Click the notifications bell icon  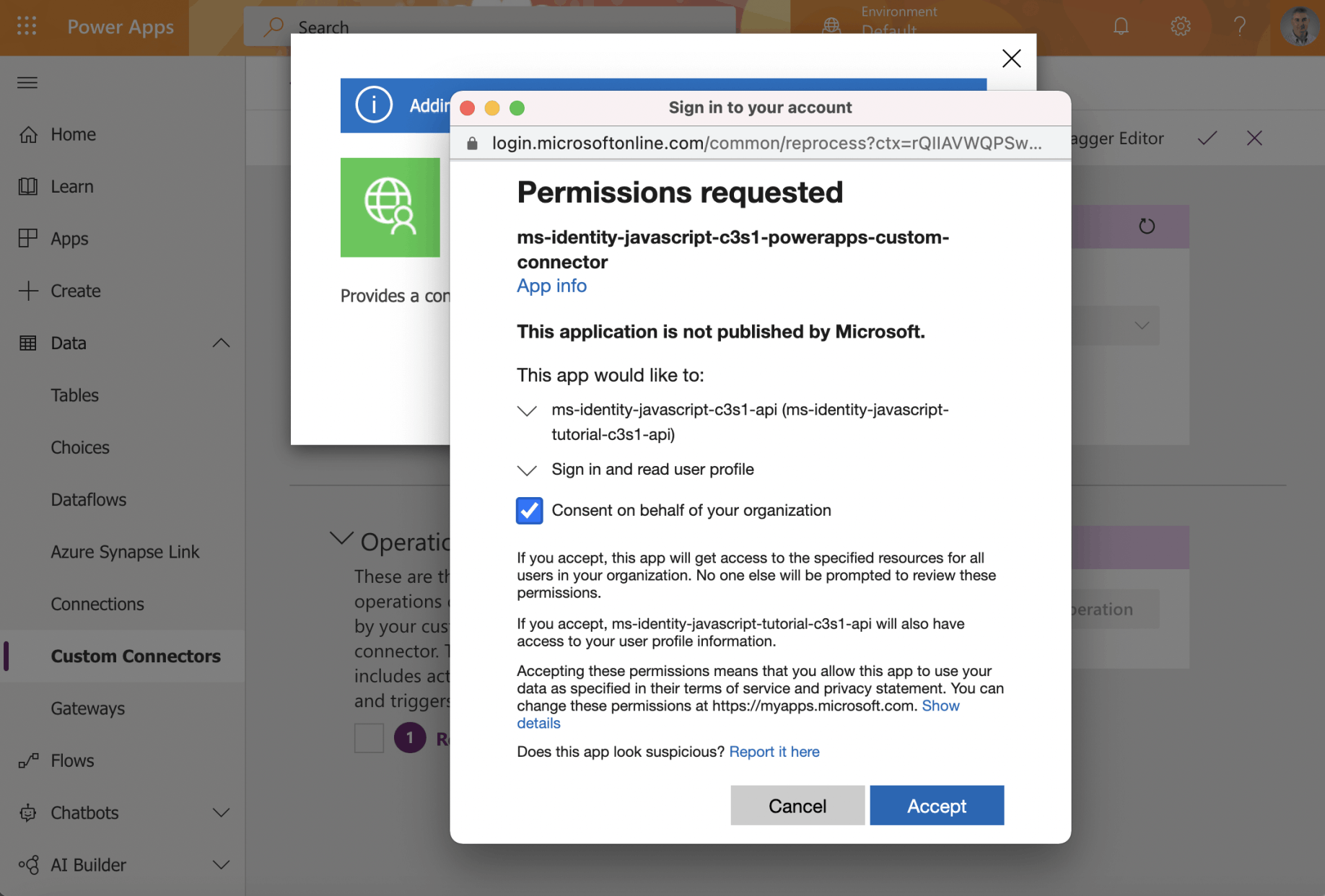tap(1120, 27)
